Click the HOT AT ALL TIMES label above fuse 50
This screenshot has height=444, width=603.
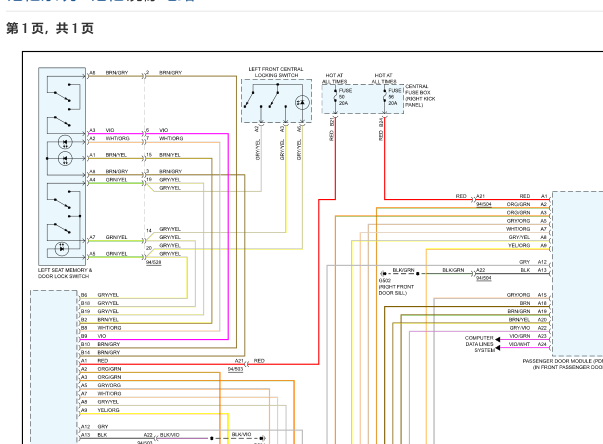[334, 78]
